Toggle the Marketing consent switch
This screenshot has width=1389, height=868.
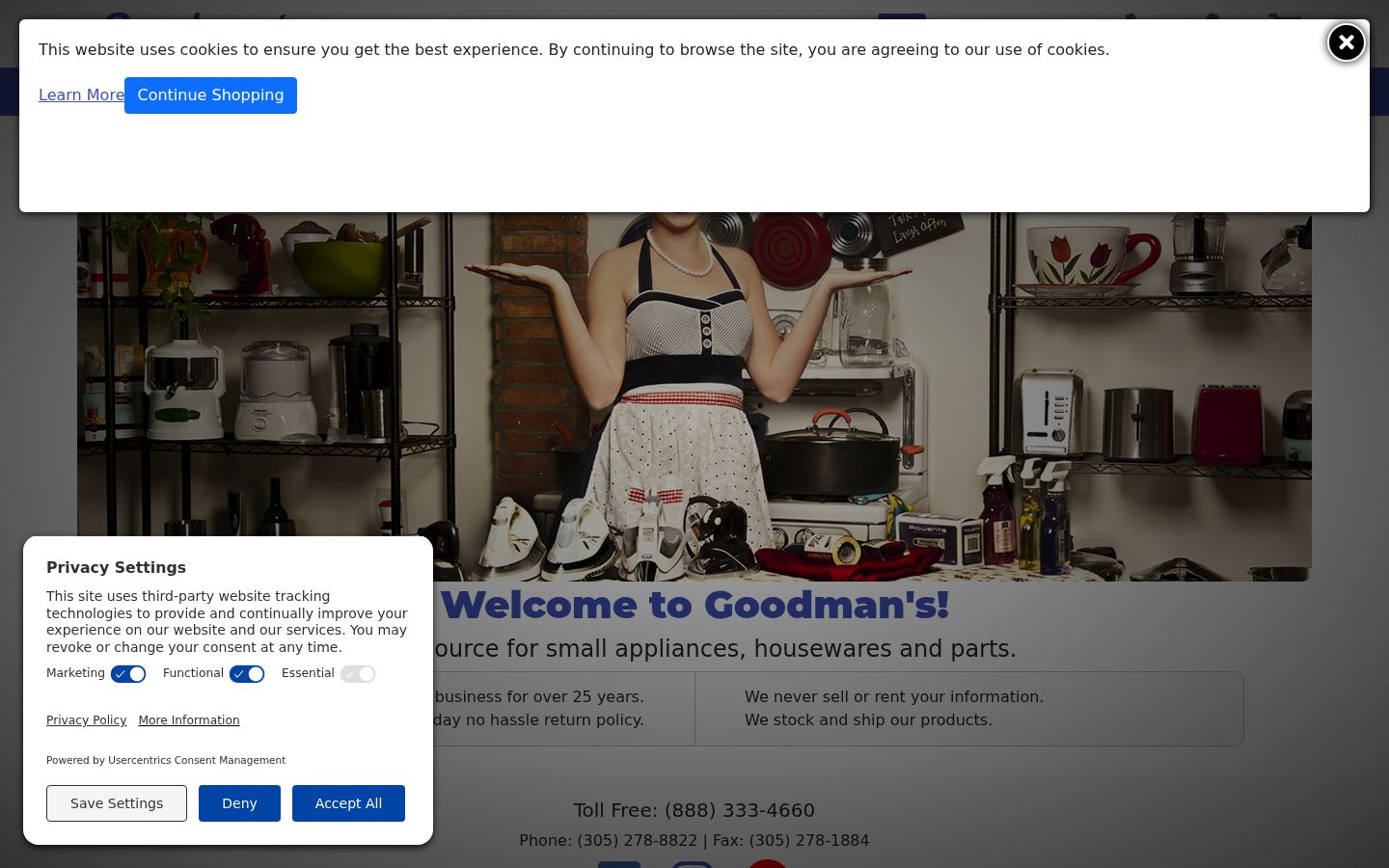pos(128,674)
